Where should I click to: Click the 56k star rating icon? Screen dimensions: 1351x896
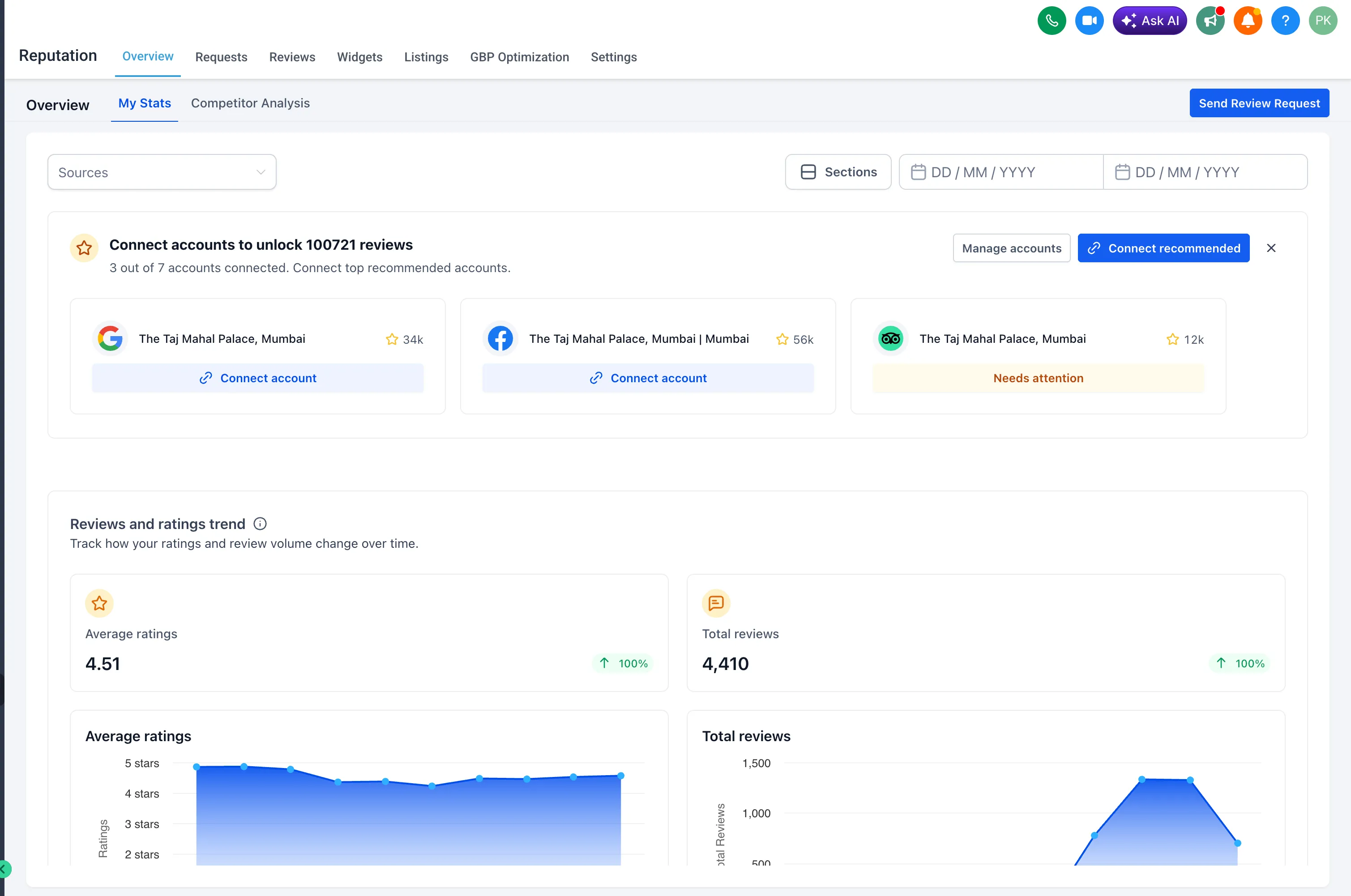pos(782,339)
